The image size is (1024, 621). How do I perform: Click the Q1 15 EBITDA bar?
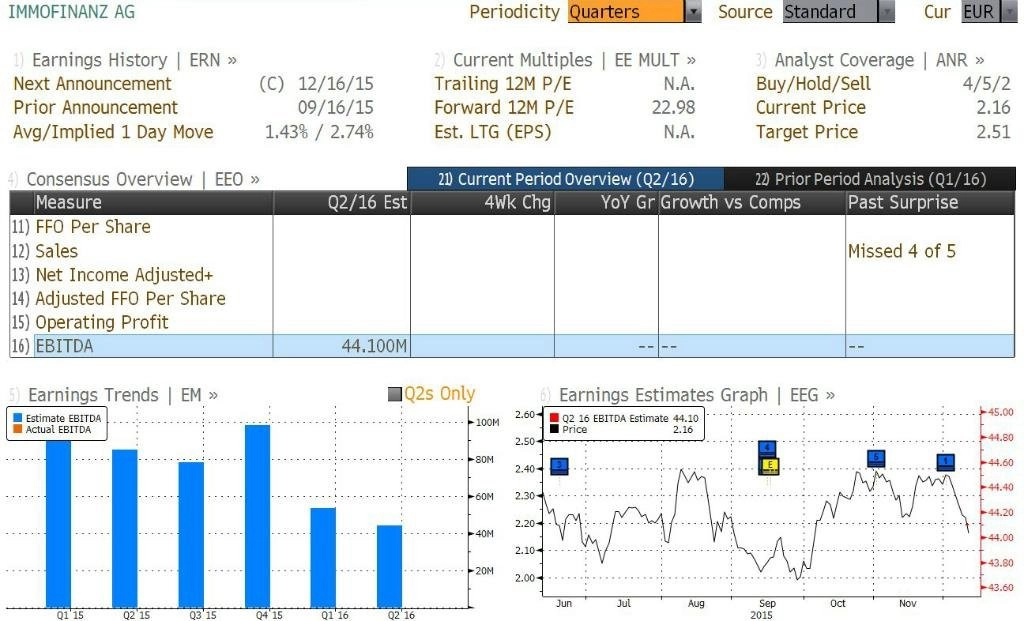click(58, 524)
